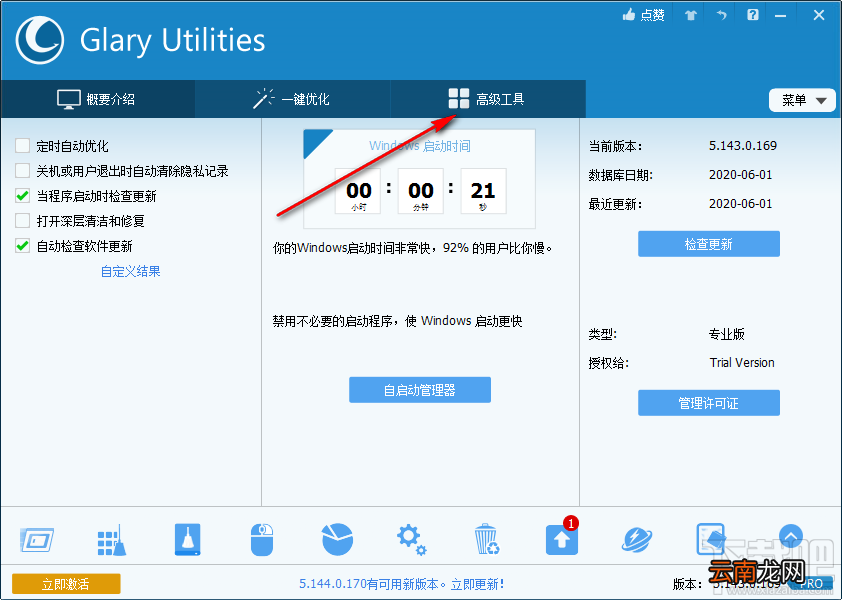Click the 立即更新 new version link
This screenshot has width=842, height=600.
point(477,584)
